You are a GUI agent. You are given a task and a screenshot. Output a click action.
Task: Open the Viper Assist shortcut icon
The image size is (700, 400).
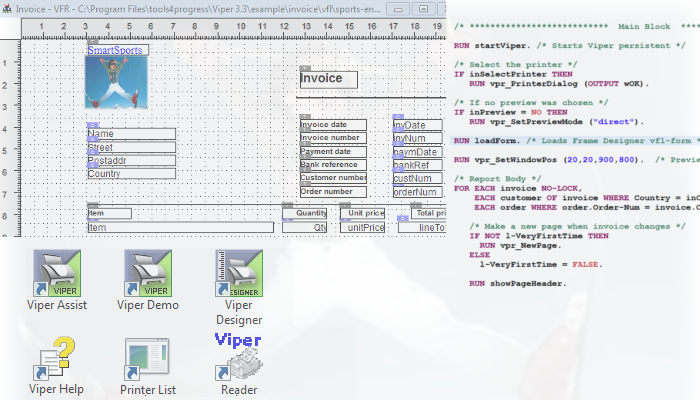click(x=57, y=273)
